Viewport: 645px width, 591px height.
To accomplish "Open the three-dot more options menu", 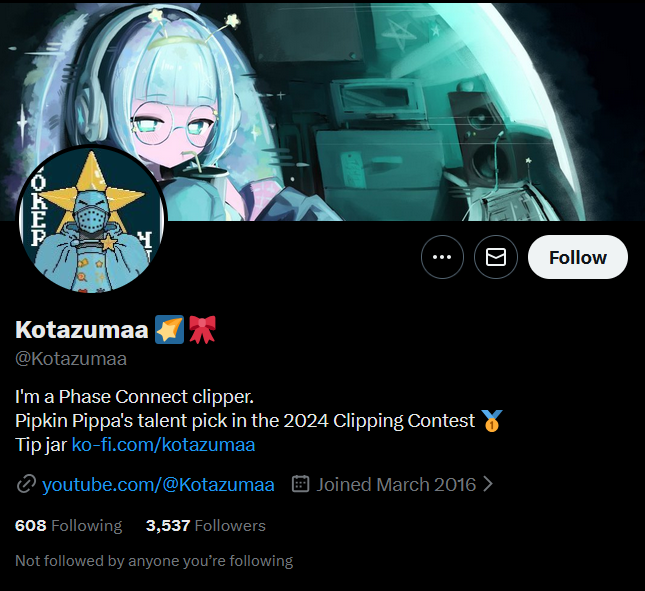I will (x=442, y=257).
